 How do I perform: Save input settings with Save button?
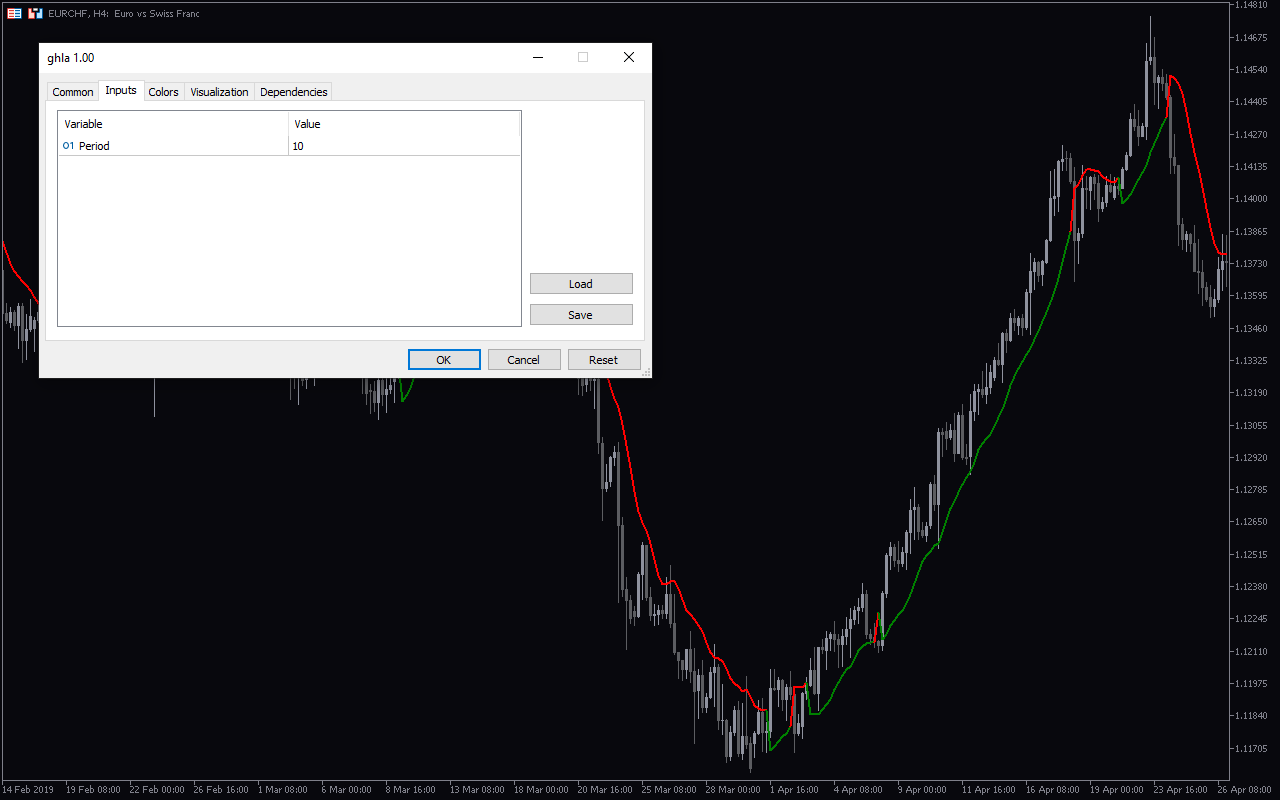581,315
